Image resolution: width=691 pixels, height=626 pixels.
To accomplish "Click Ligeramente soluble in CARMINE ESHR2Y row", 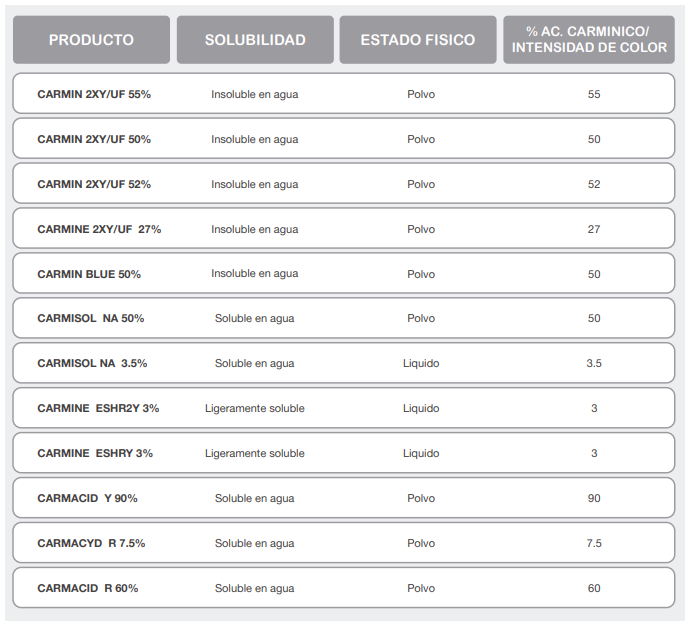I will (255, 408).
